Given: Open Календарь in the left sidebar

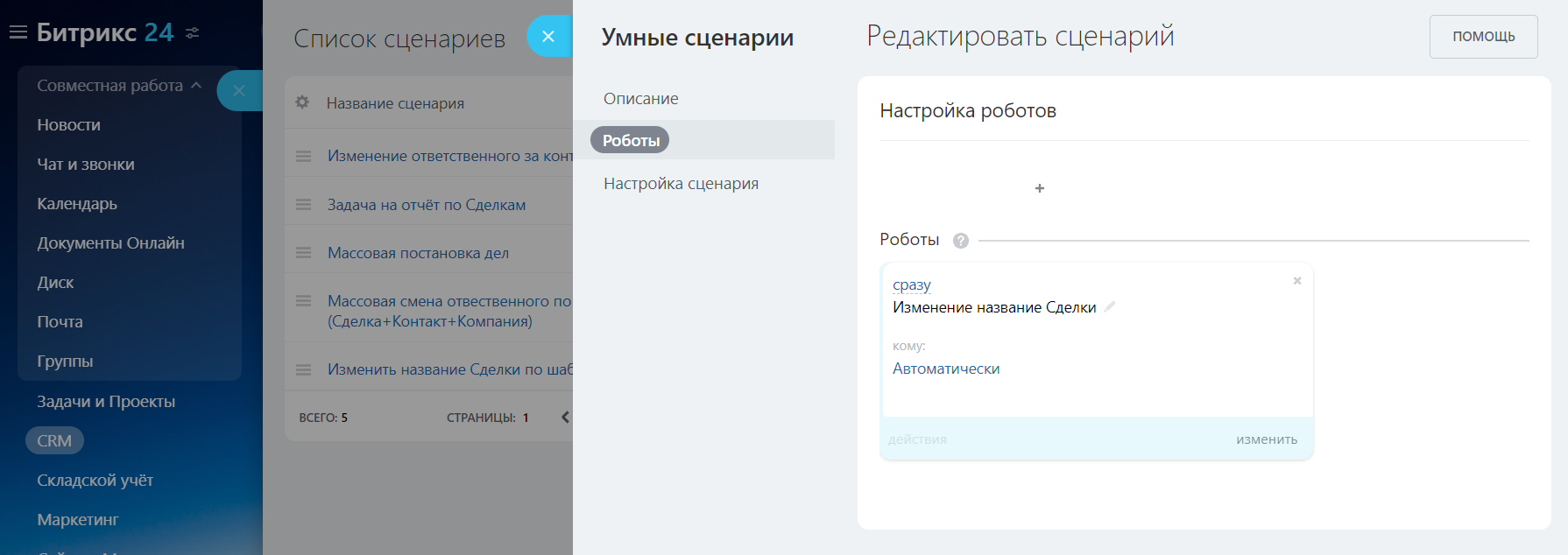Looking at the screenshot, I should point(77,204).
